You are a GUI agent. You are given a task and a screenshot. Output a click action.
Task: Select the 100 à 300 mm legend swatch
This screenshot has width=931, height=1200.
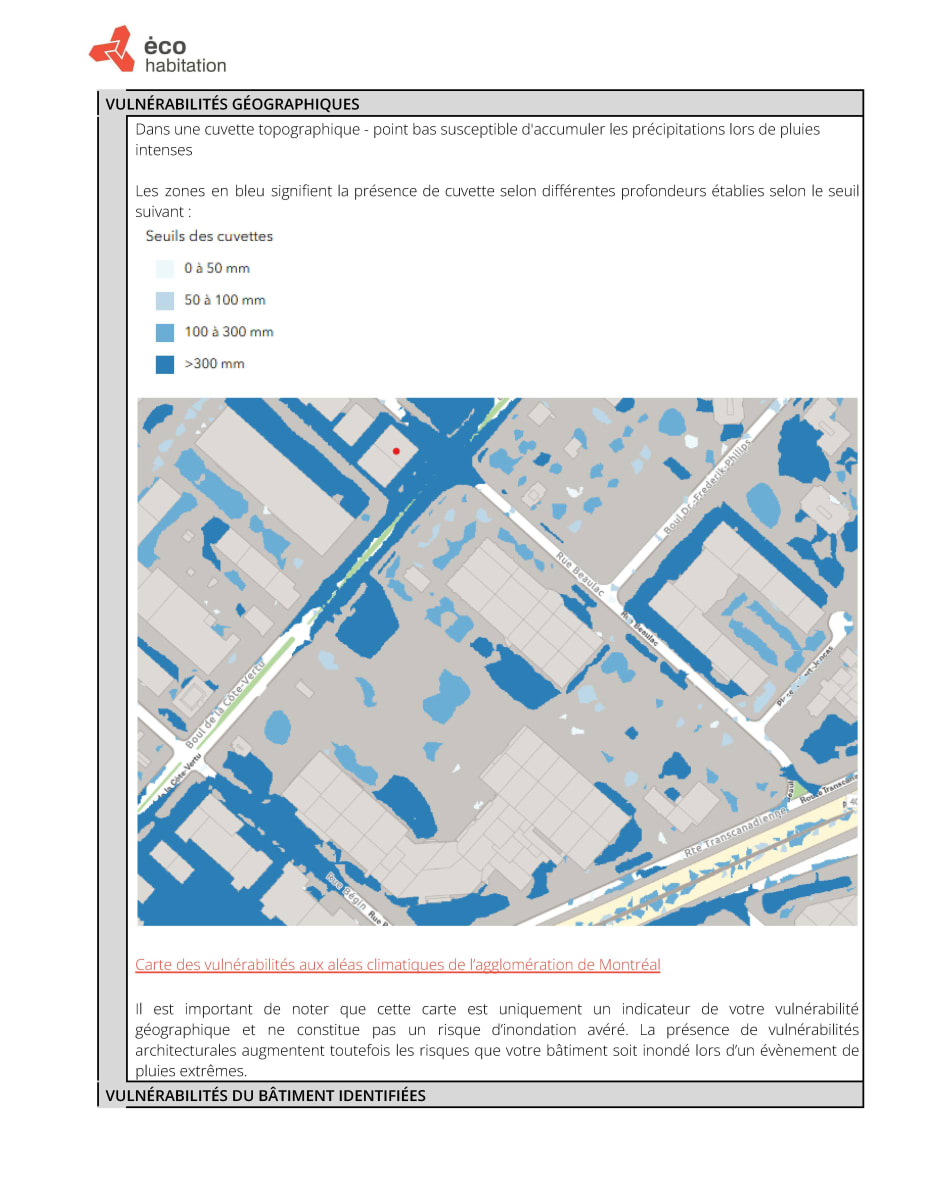coord(165,332)
